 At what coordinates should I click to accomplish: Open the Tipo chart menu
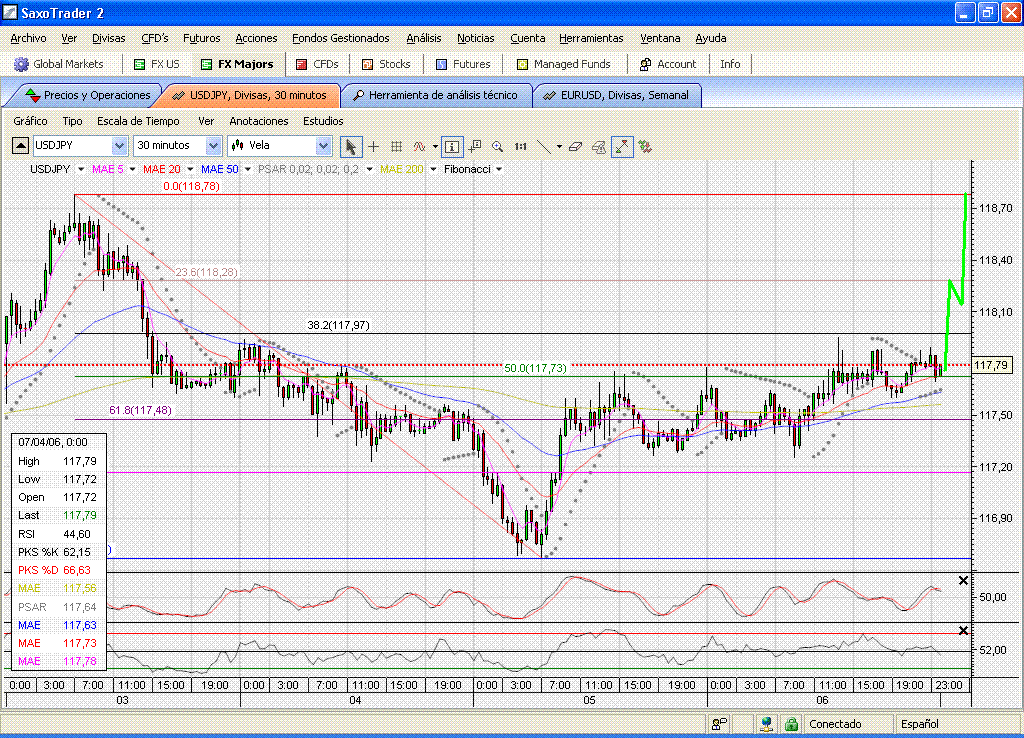[x=72, y=121]
